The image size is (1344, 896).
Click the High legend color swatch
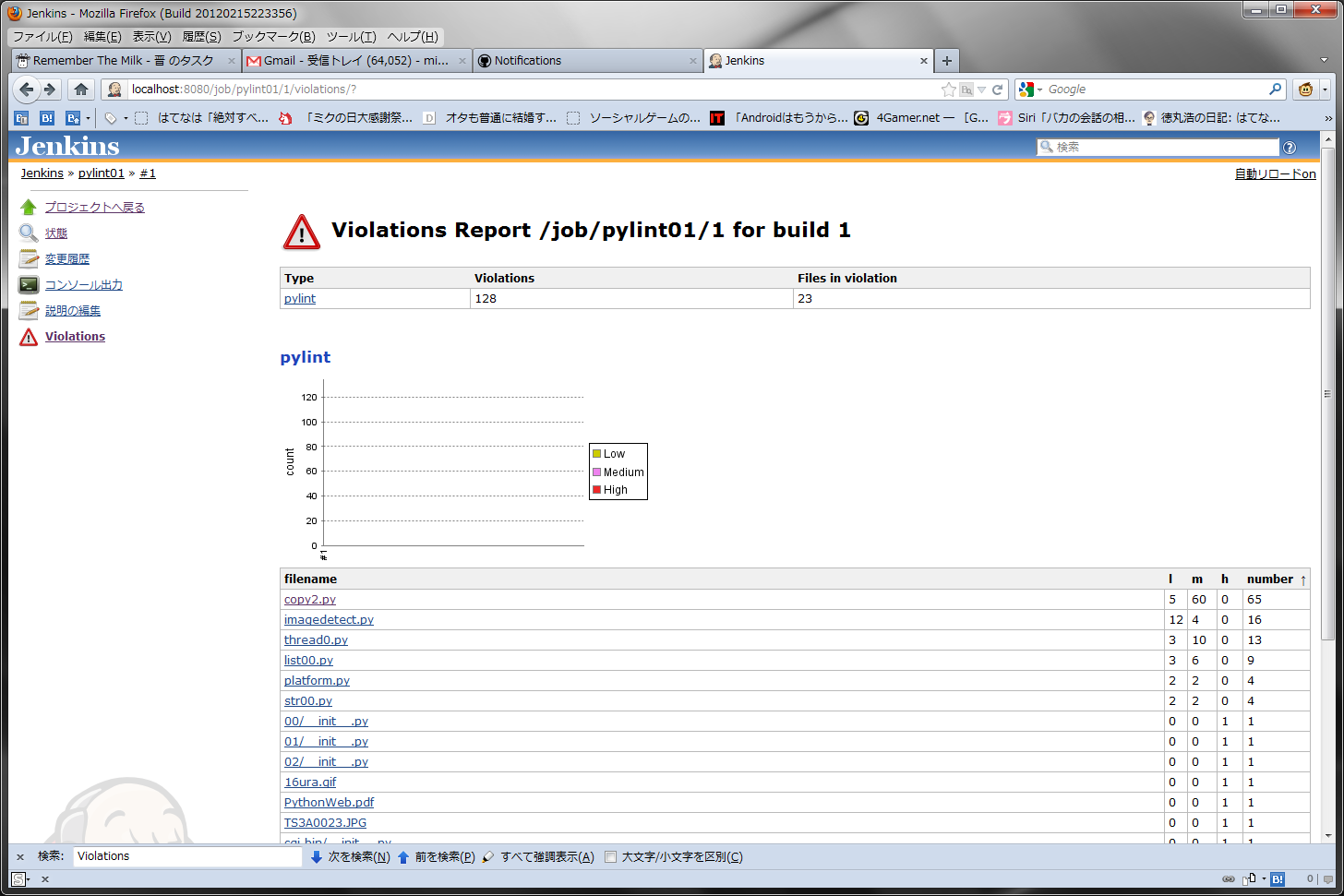point(597,490)
